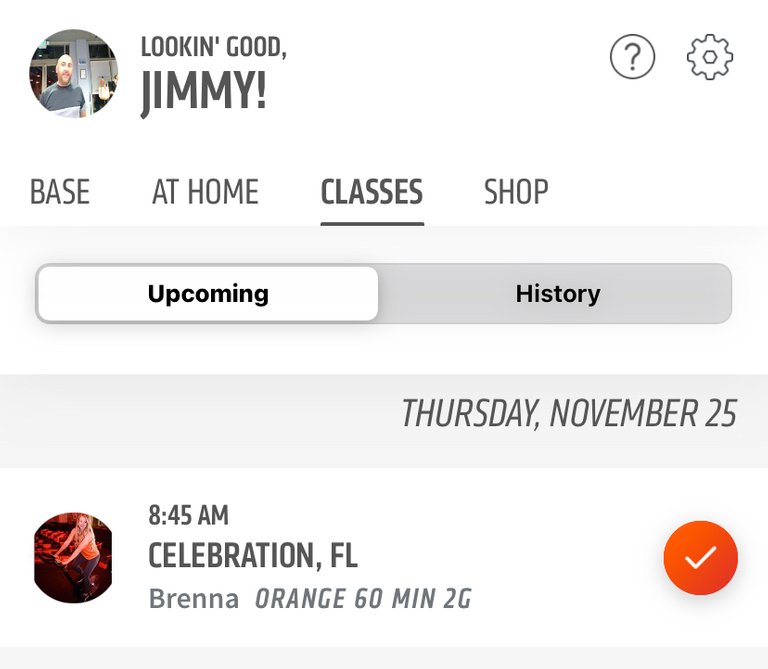Image resolution: width=768 pixels, height=669 pixels.
Task: Switch to the History segment
Action: (x=557, y=293)
